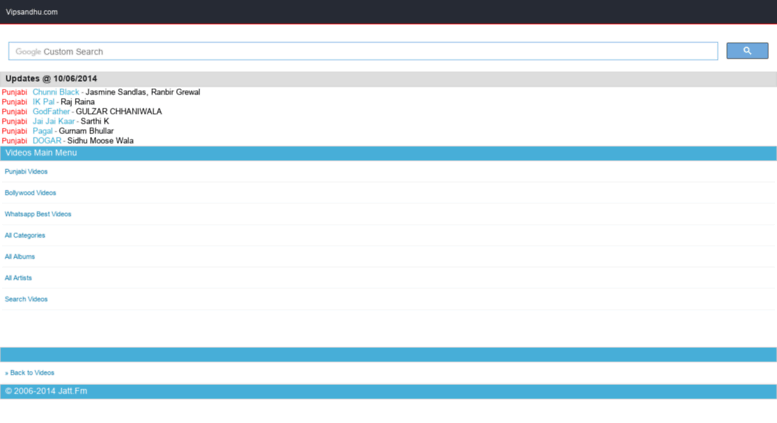The width and height of the screenshot is (777, 423).
Task: Click Punjabi label beside Chunni Black
Action: [x=14, y=92]
